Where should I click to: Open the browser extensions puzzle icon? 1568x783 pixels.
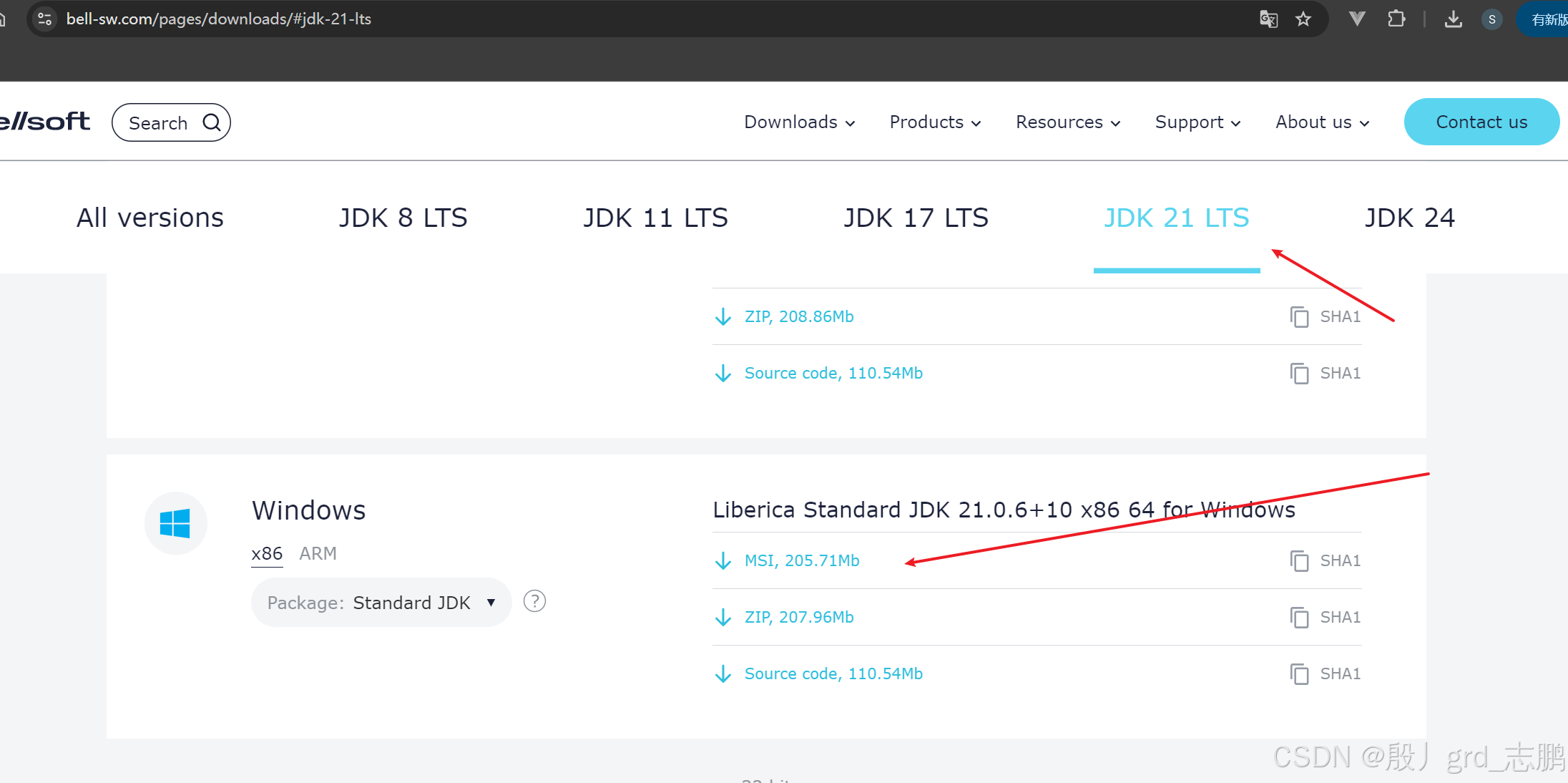point(1396,19)
